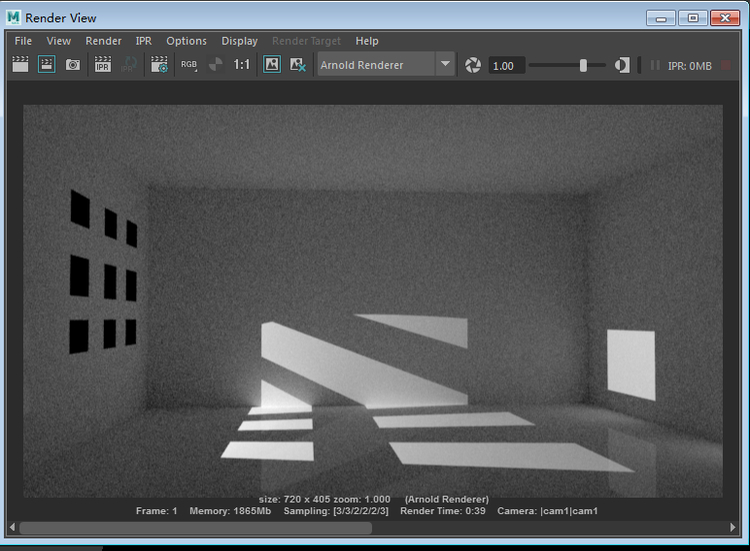Pause IPR tuning with the pause icon
Viewport: 750px width, 551px height.
(655, 65)
